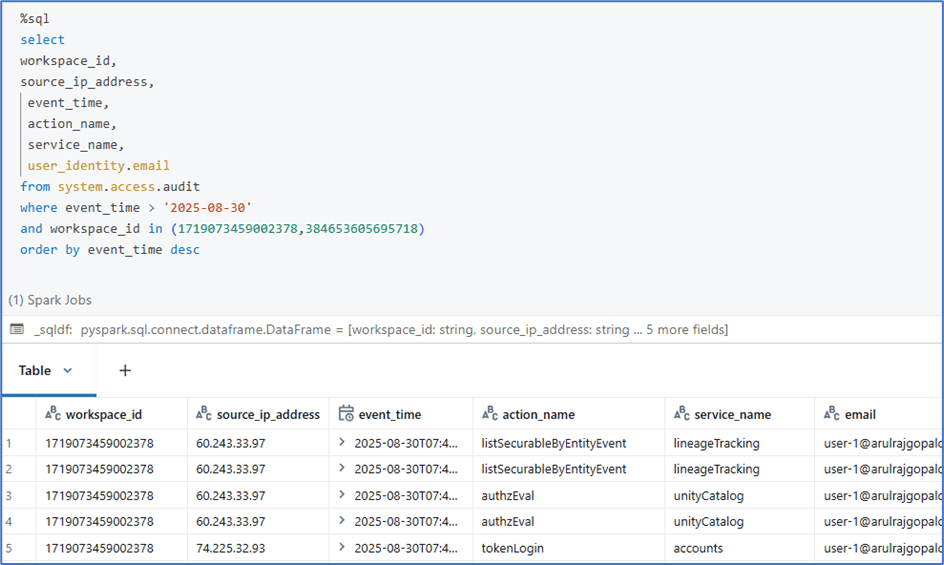Open the dropdown arrow on the Table tab
Screen dimensions: 944x565
coord(68,370)
